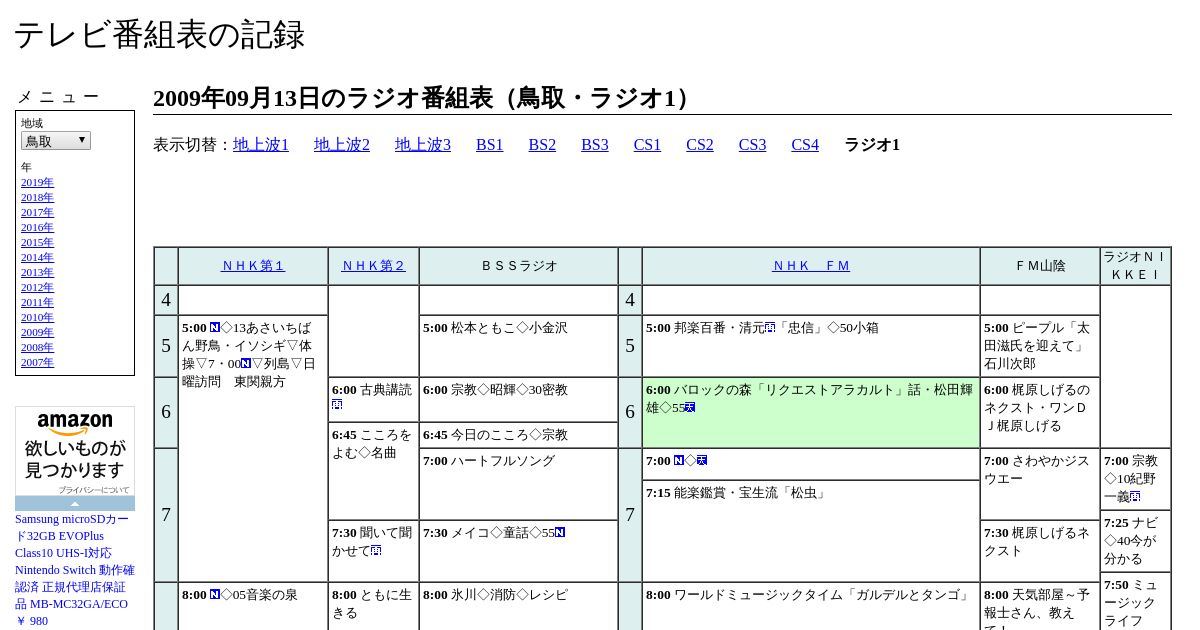Show the BS3 listings
Image resolution: width=1200 pixels, height=630 pixels.
pos(595,145)
